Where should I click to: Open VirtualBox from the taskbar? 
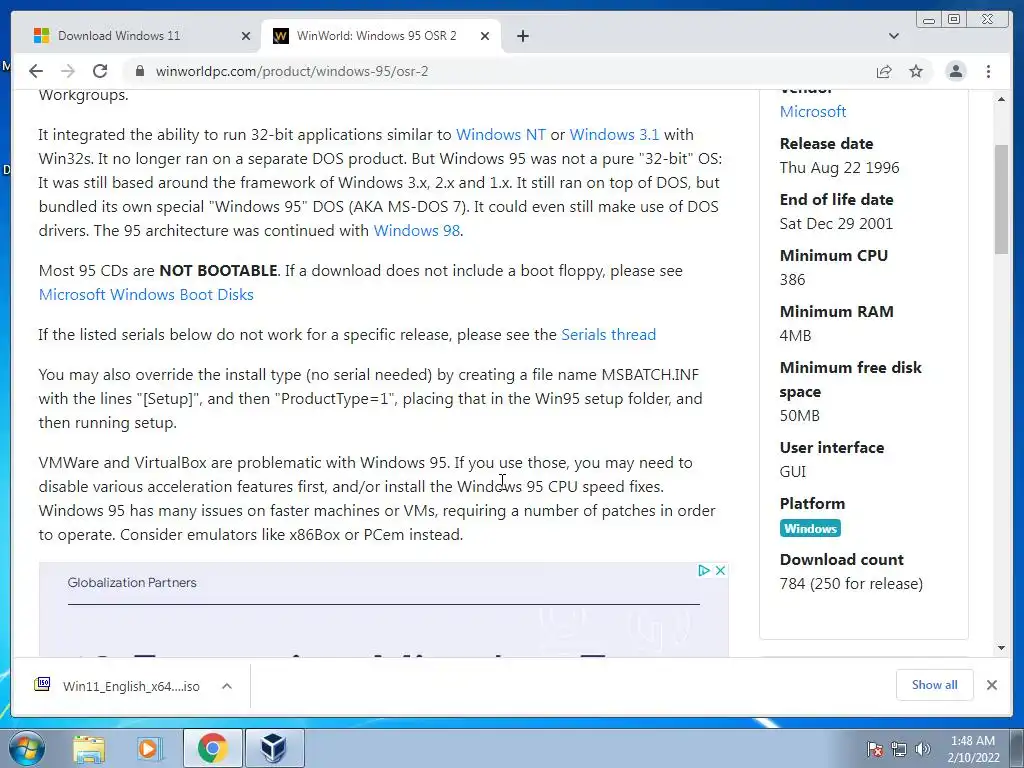point(274,748)
